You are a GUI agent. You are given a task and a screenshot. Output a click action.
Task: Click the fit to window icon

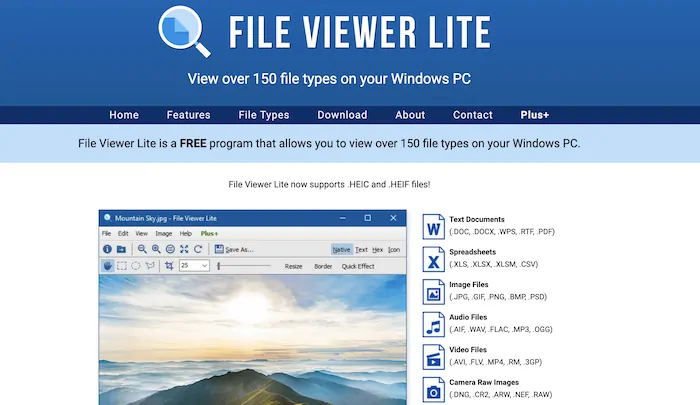[x=184, y=249]
